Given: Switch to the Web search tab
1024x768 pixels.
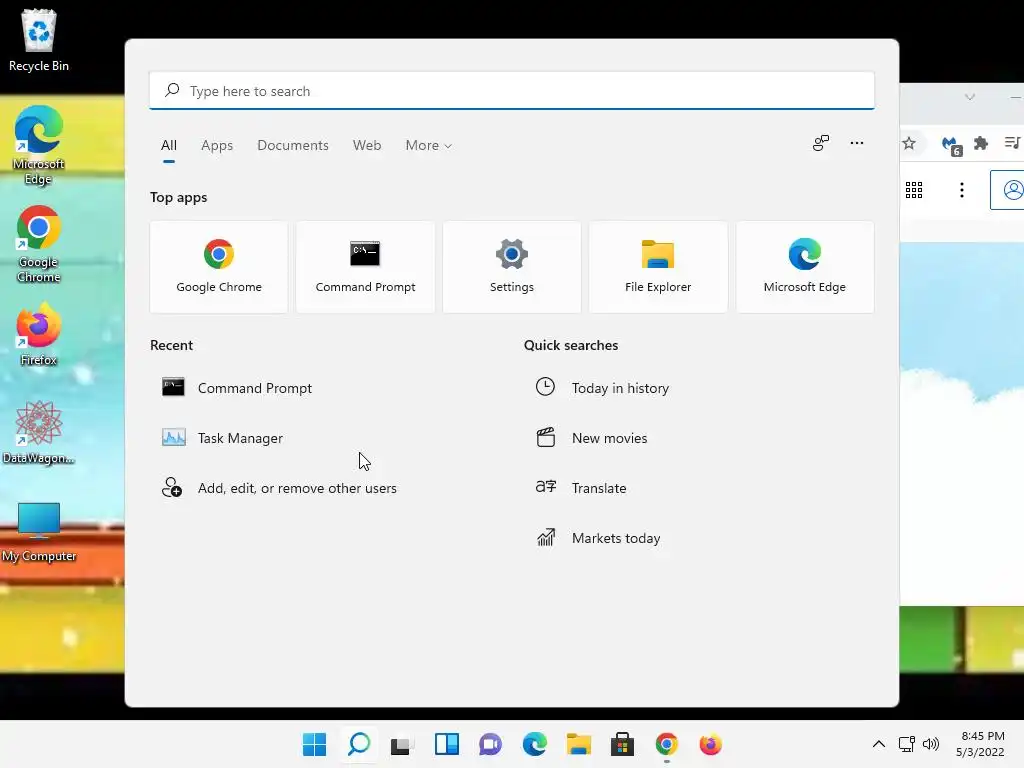Looking at the screenshot, I should [x=367, y=146].
